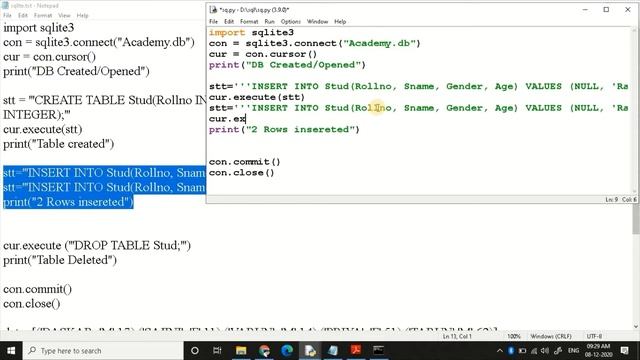Click the 'import sqlite3' line in IDLE
The image size is (640, 360).
(251, 33)
